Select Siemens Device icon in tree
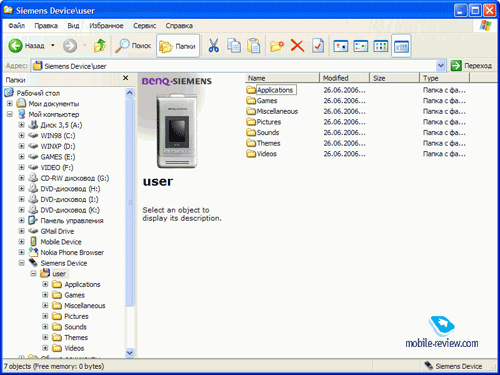500x375 pixels. tap(33, 263)
